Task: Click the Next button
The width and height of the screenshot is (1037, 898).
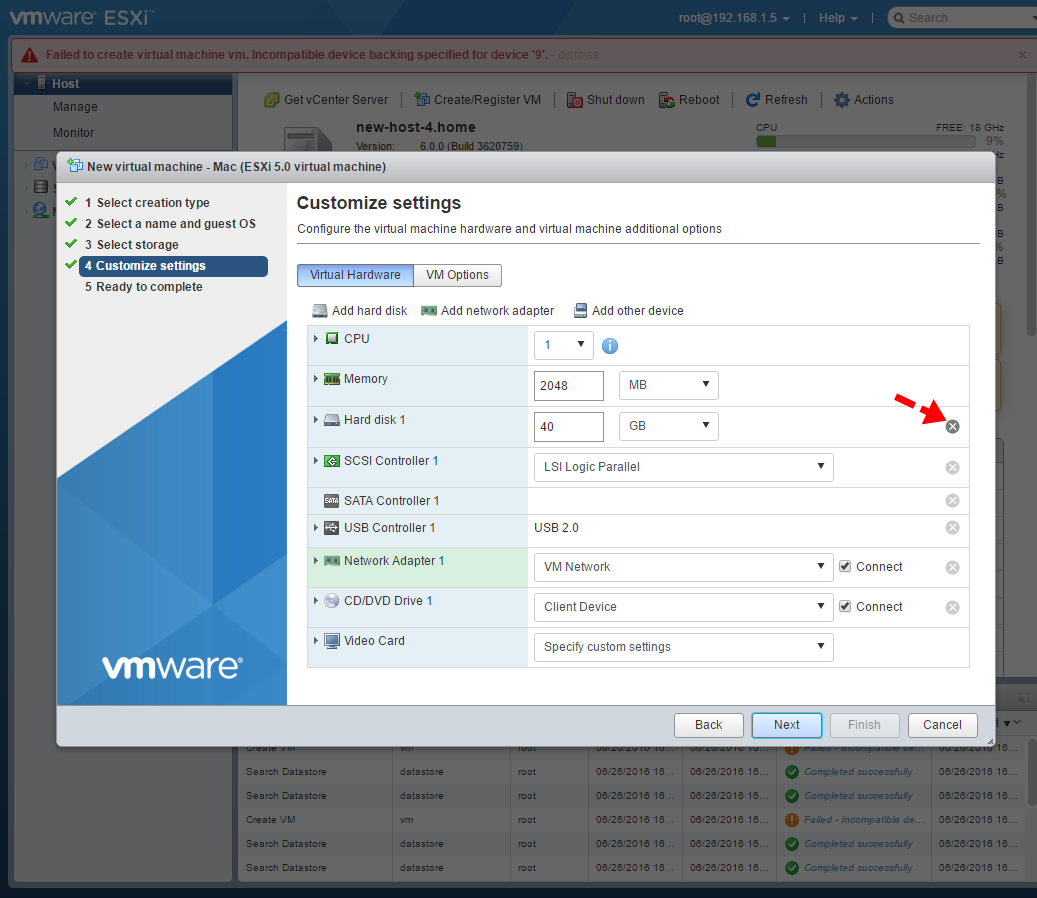Action: pyautogui.click(x=787, y=725)
